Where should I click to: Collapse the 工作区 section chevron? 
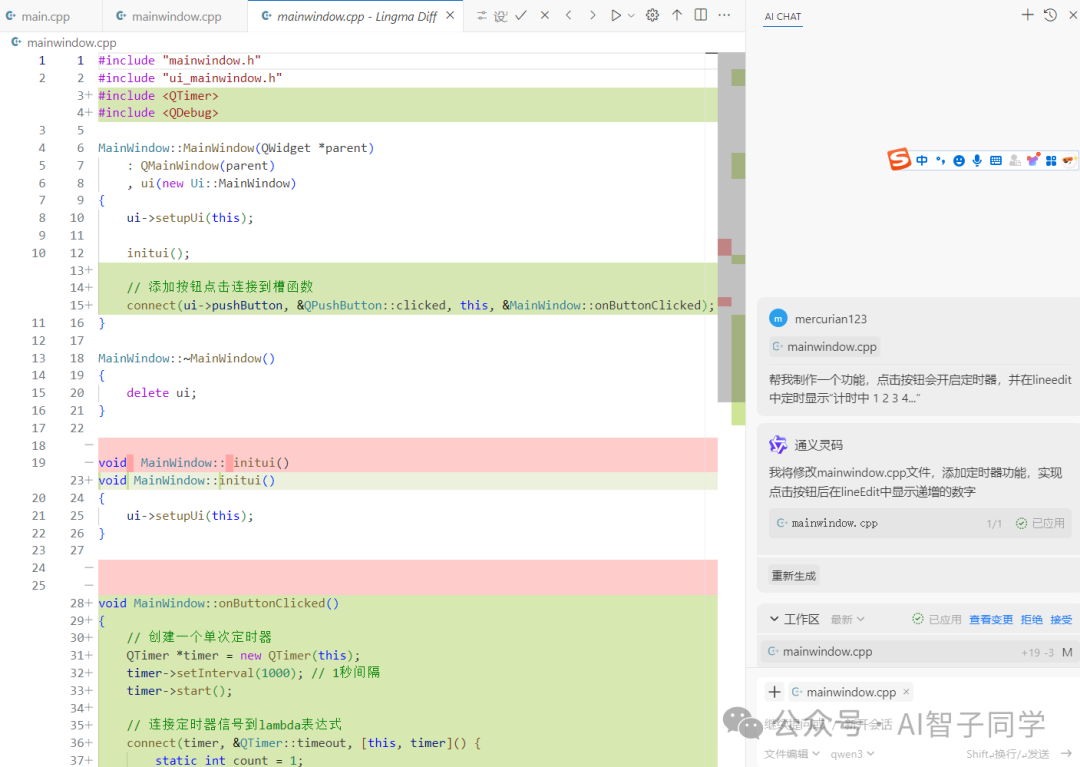coord(774,619)
